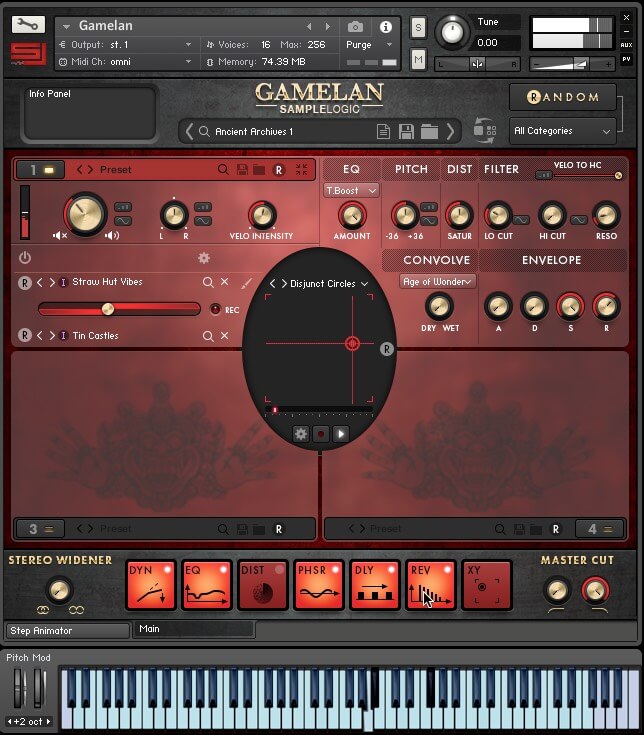Open the PHSR phaser effect module
Viewport: 644px width, 735px height.
[x=319, y=585]
